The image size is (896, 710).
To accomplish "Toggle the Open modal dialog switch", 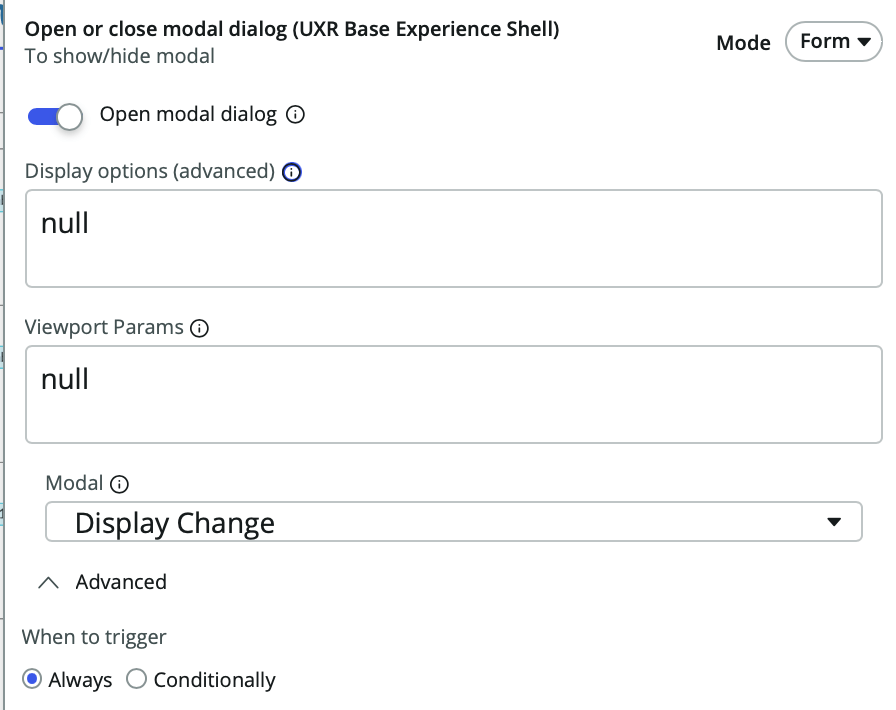I will pyautogui.click(x=55, y=116).
